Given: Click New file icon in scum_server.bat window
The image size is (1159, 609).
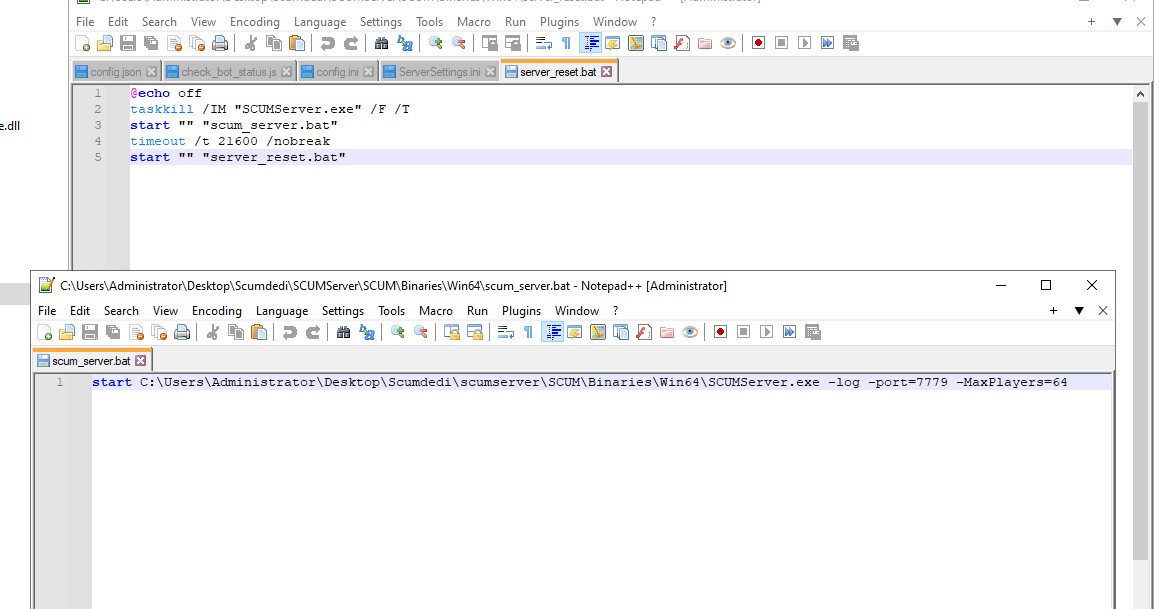Looking at the screenshot, I should point(45,333).
